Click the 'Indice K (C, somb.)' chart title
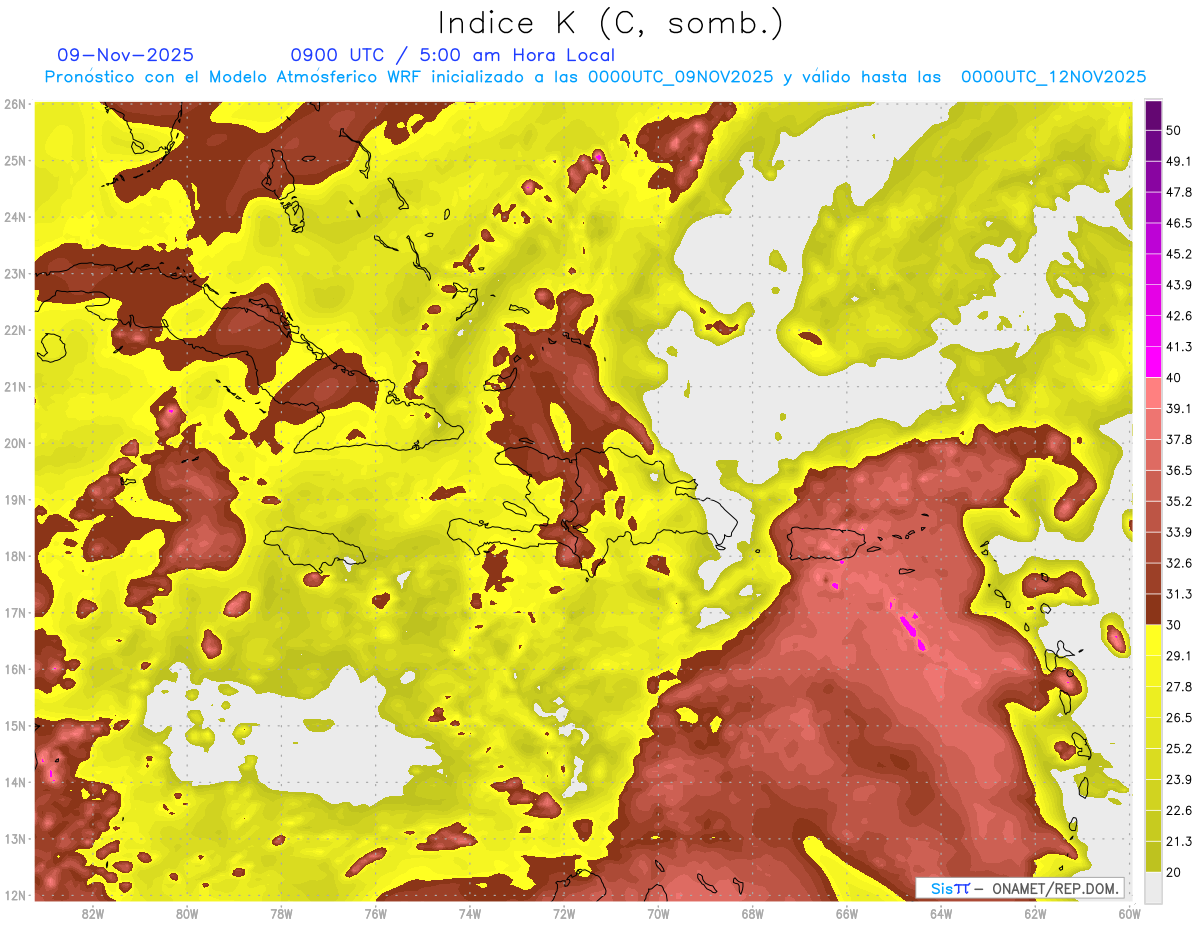The width and height of the screenshot is (1200, 927). click(611, 23)
